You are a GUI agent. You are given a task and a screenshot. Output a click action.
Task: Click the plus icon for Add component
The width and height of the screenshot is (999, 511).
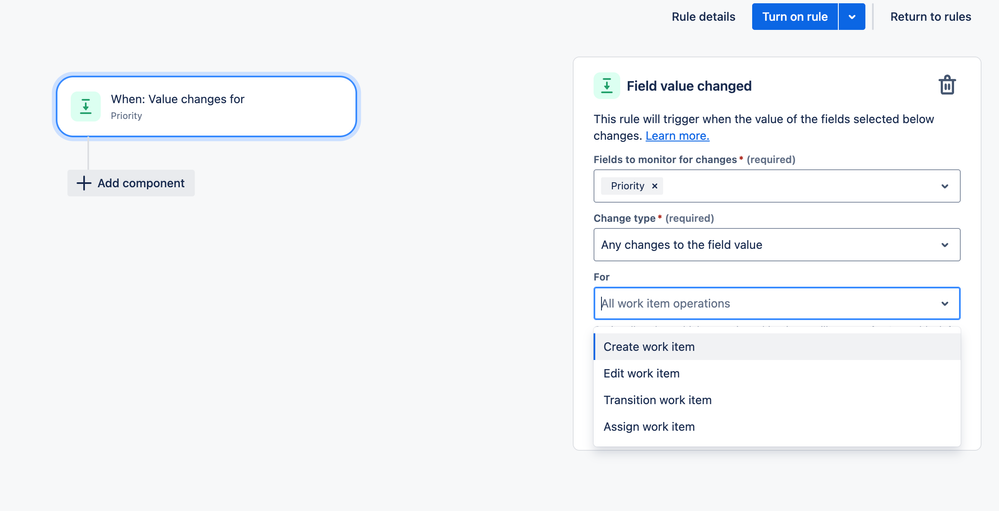pos(84,183)
